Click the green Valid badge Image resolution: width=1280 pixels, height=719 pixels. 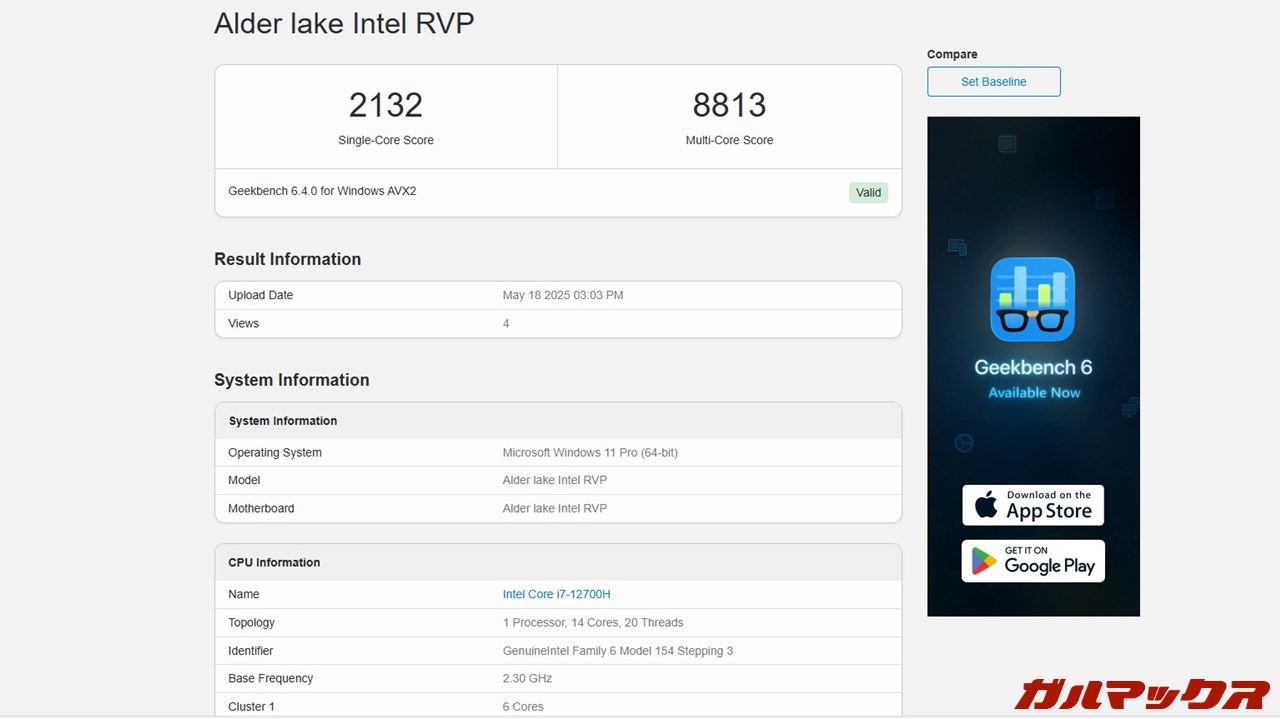[x=868, y=193]
